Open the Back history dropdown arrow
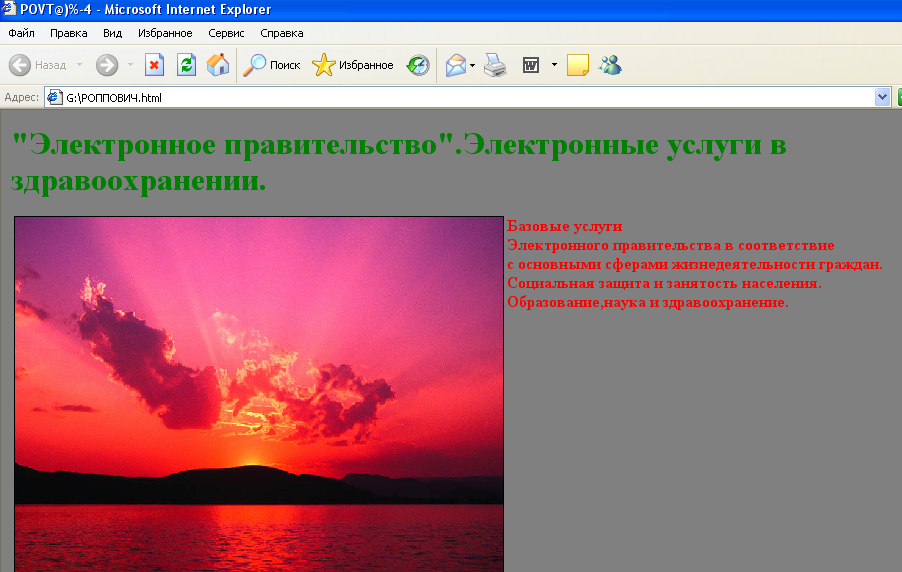Image resolution: width=902 pixels, height=572 pixels. [79, 65]
